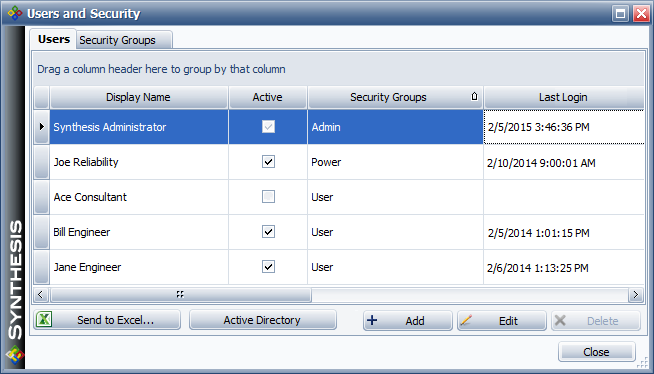Image resolution: width=654 pixels, height=374 pixels.
Task: Click the Synthesis logo in title bar
Action: click(x=15, y=13)
